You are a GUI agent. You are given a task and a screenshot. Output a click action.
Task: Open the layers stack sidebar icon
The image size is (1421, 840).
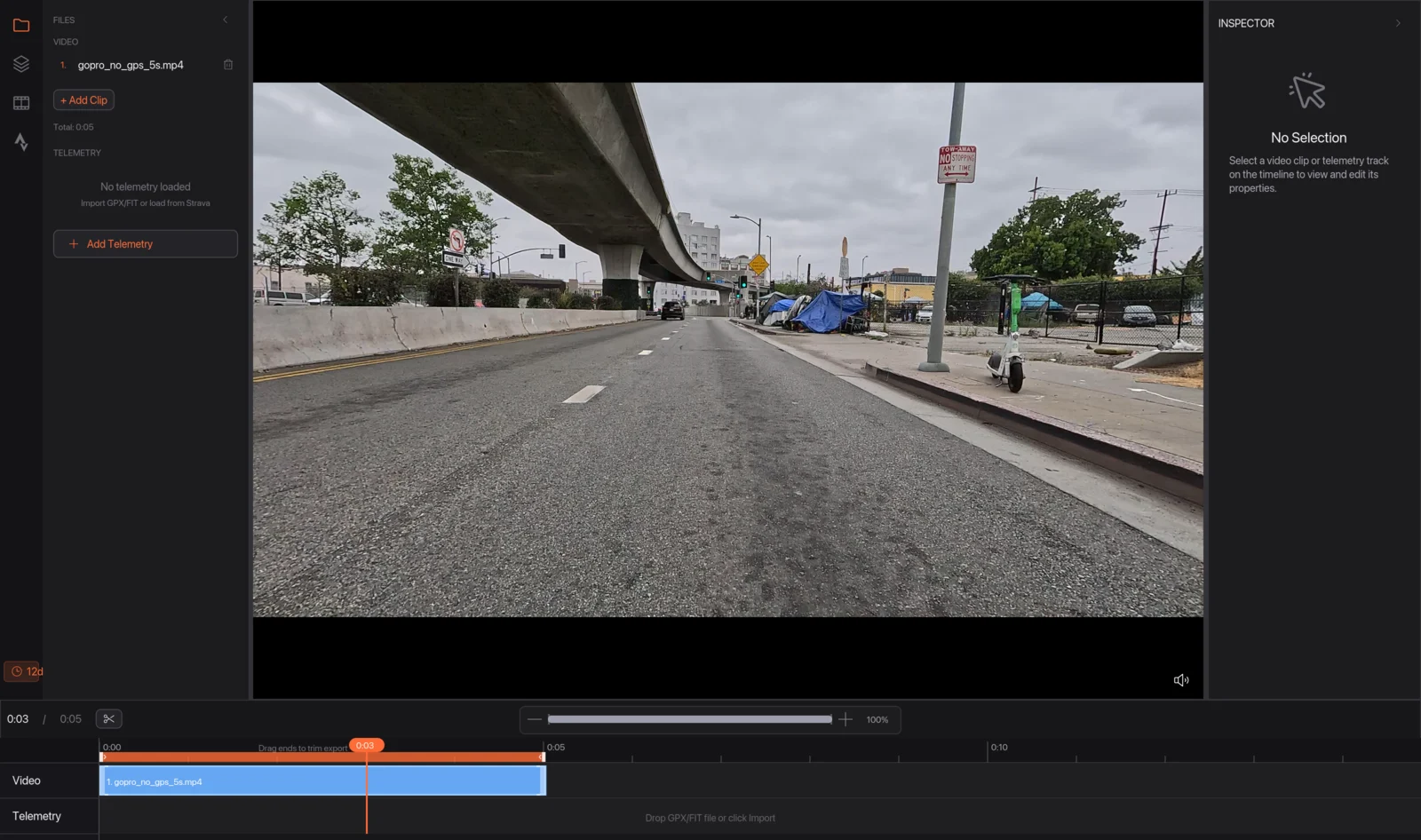point(21,64)
